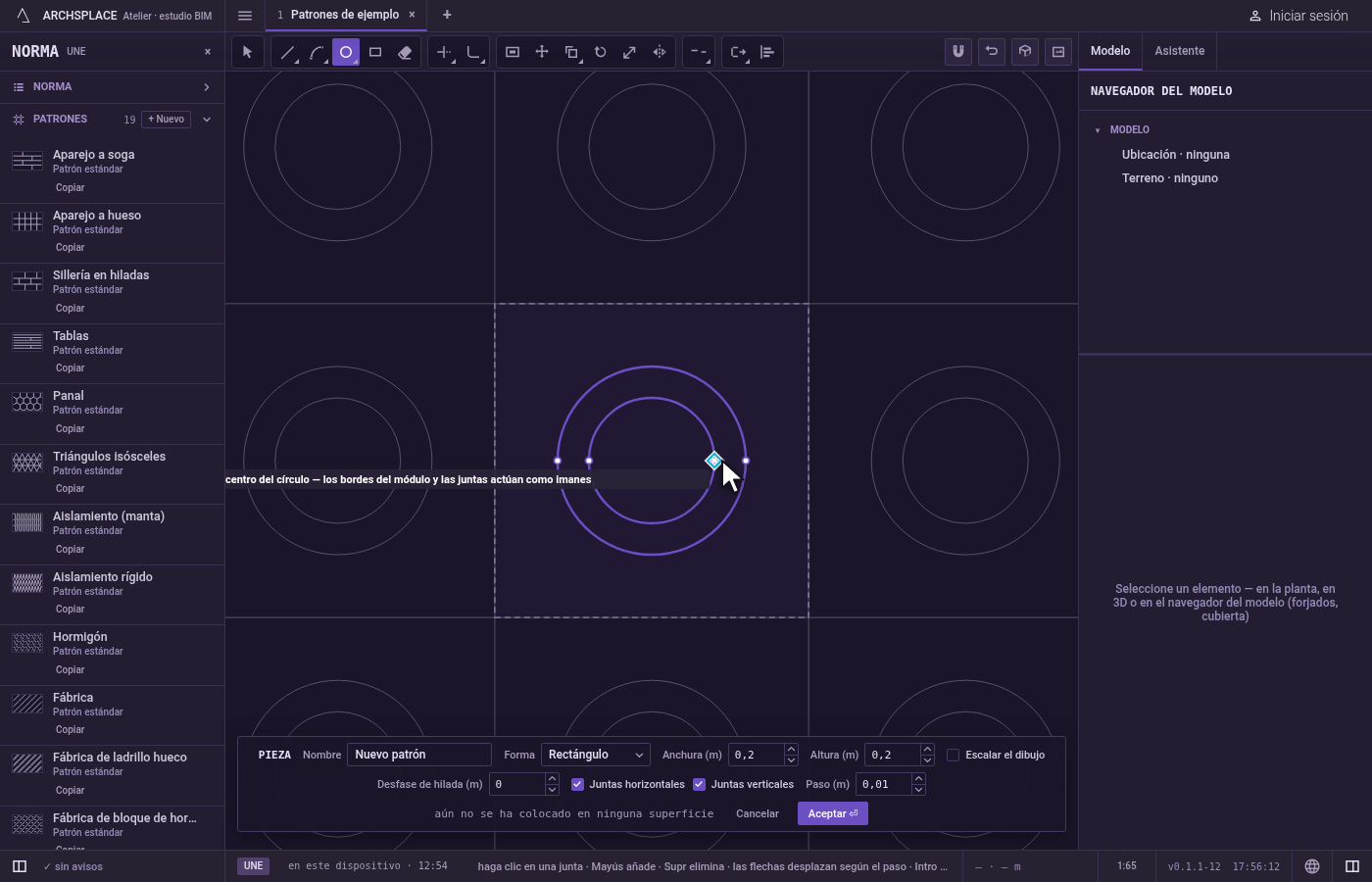The image size is (1372, 882).
Task: Toggle right sidebar panel from status bar
Action: pyautogui.click(x=1352, y=866)
